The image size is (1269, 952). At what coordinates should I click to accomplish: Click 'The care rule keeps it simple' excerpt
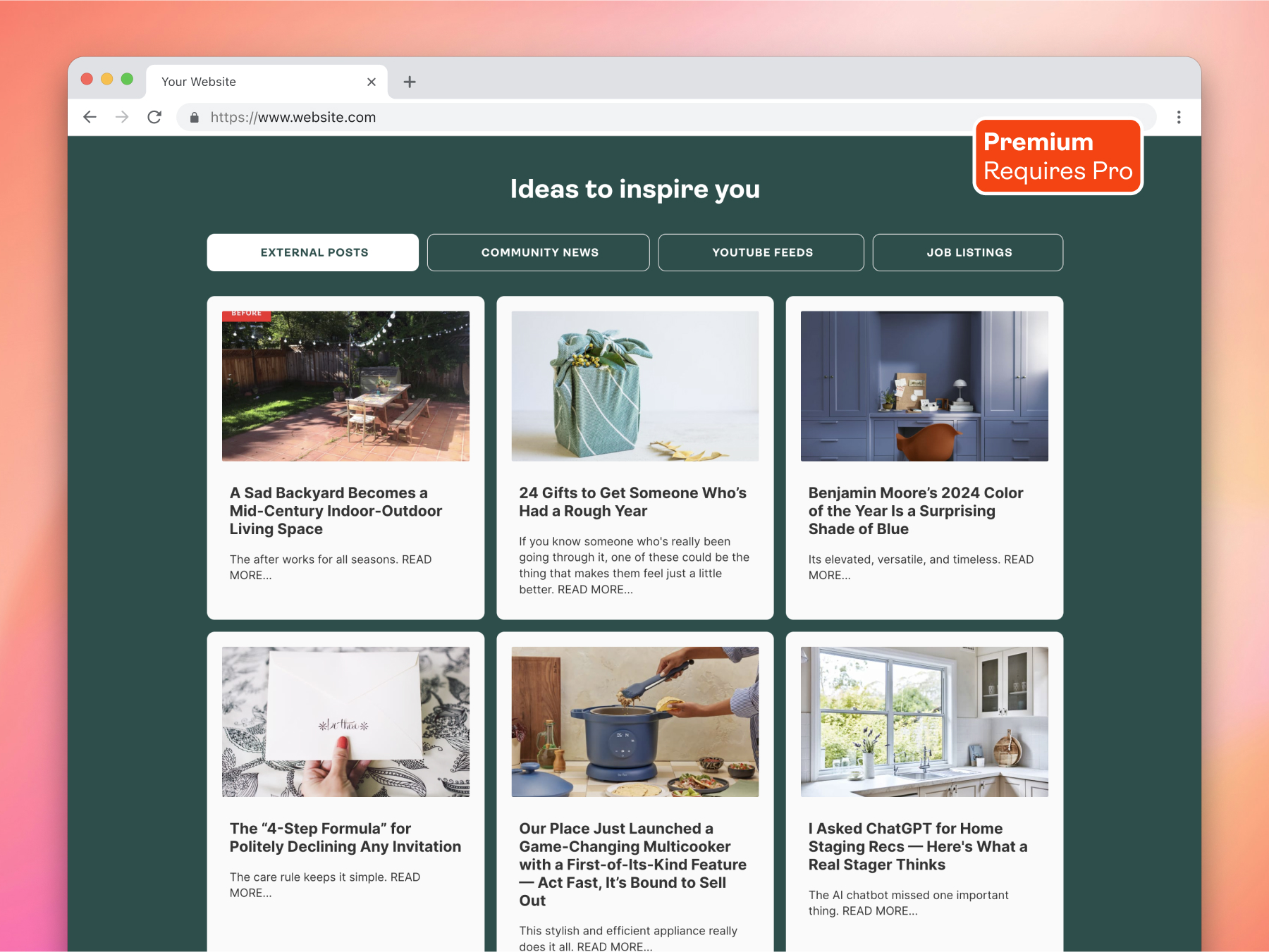pos(325,885)
